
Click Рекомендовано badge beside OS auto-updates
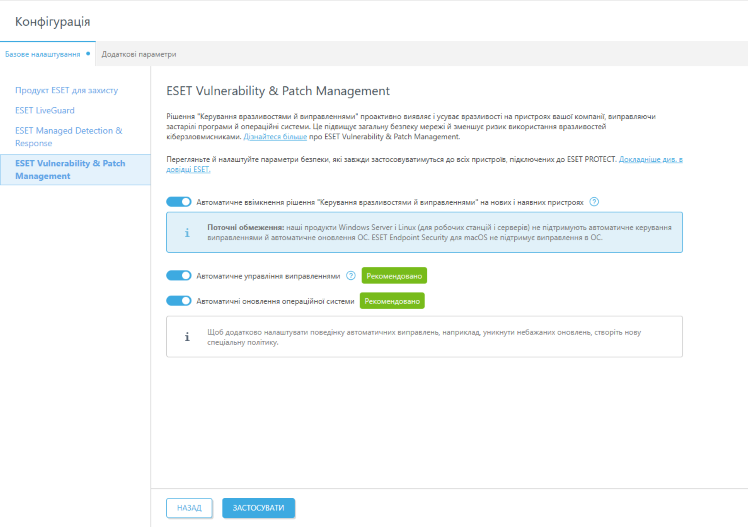click(392, 301)
